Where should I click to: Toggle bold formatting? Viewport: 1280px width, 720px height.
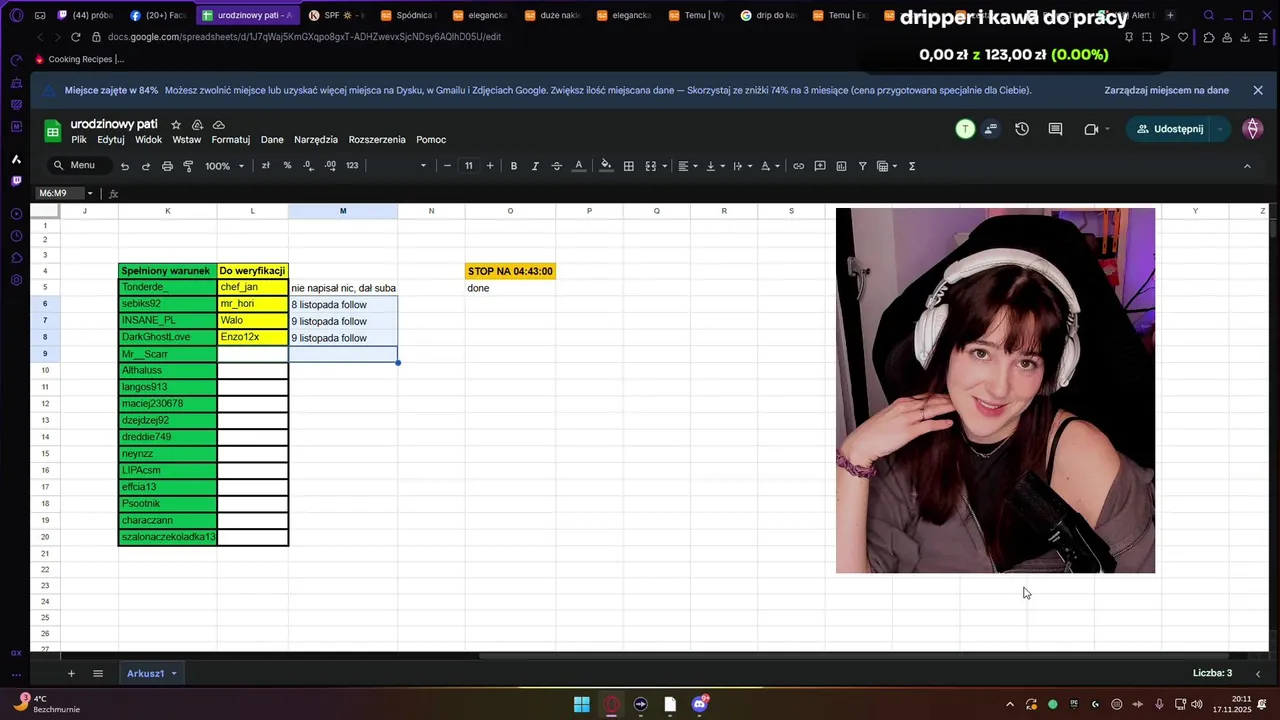coord(514,166)
